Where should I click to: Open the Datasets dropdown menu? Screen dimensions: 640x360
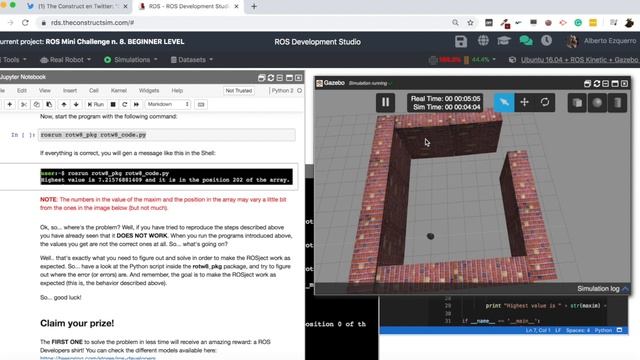(191, 60)
